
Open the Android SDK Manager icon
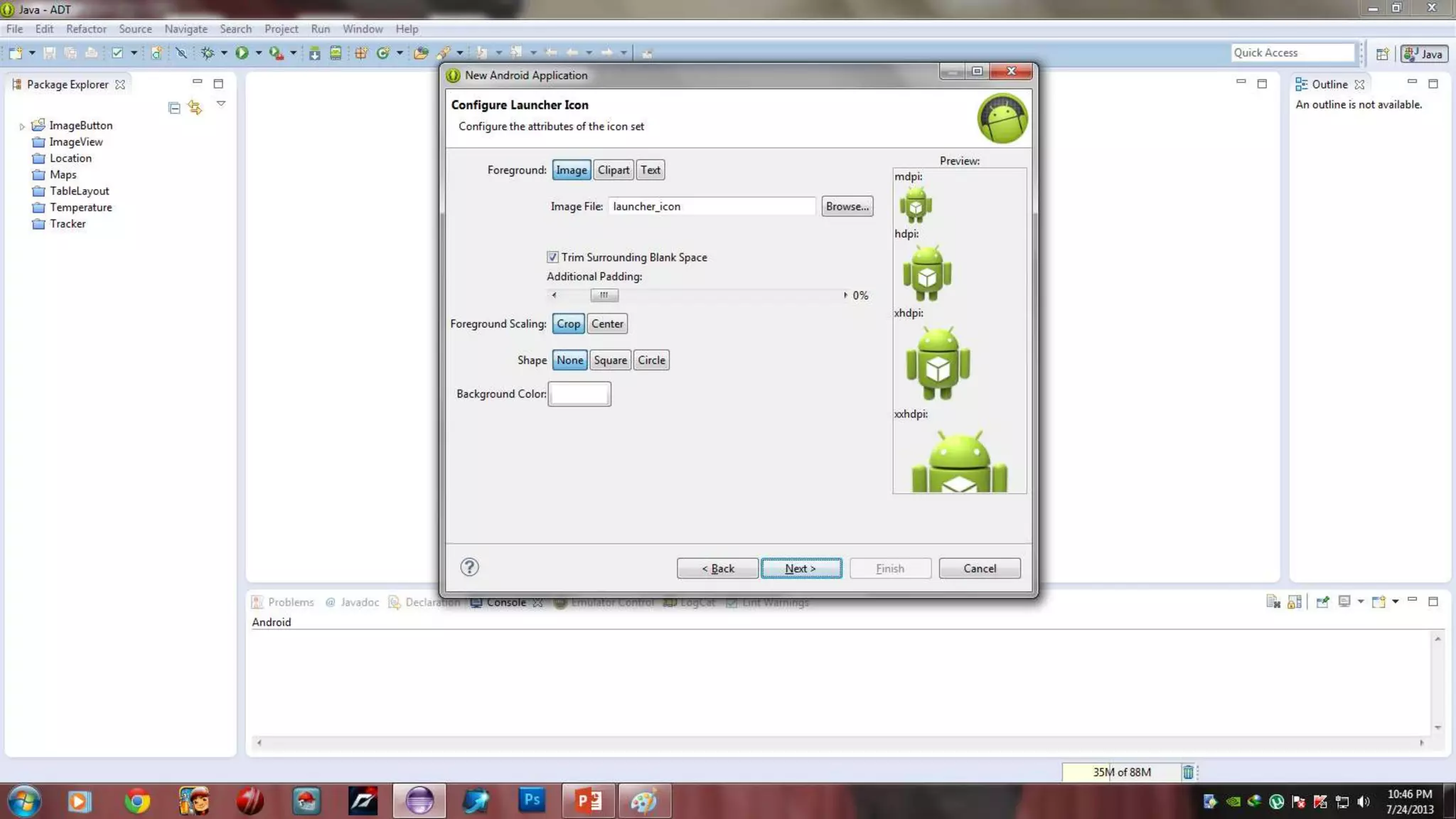point(314,53)
